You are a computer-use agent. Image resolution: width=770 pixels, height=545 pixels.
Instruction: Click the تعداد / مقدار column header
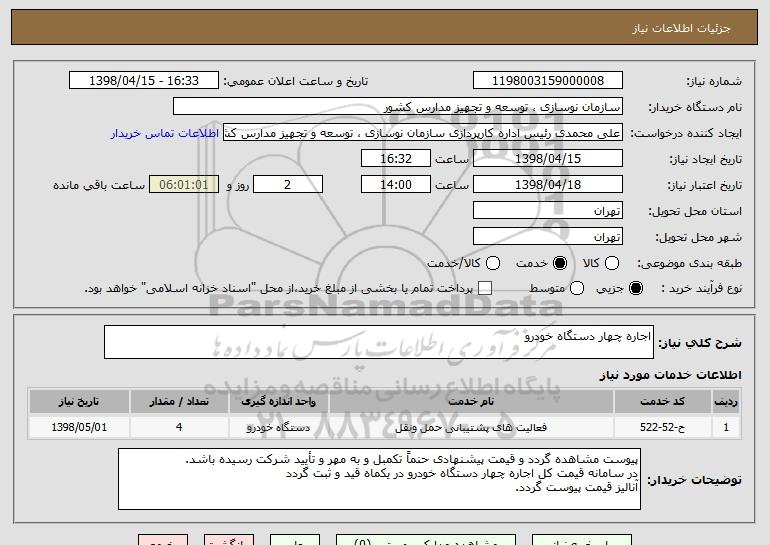pos(179,402)
